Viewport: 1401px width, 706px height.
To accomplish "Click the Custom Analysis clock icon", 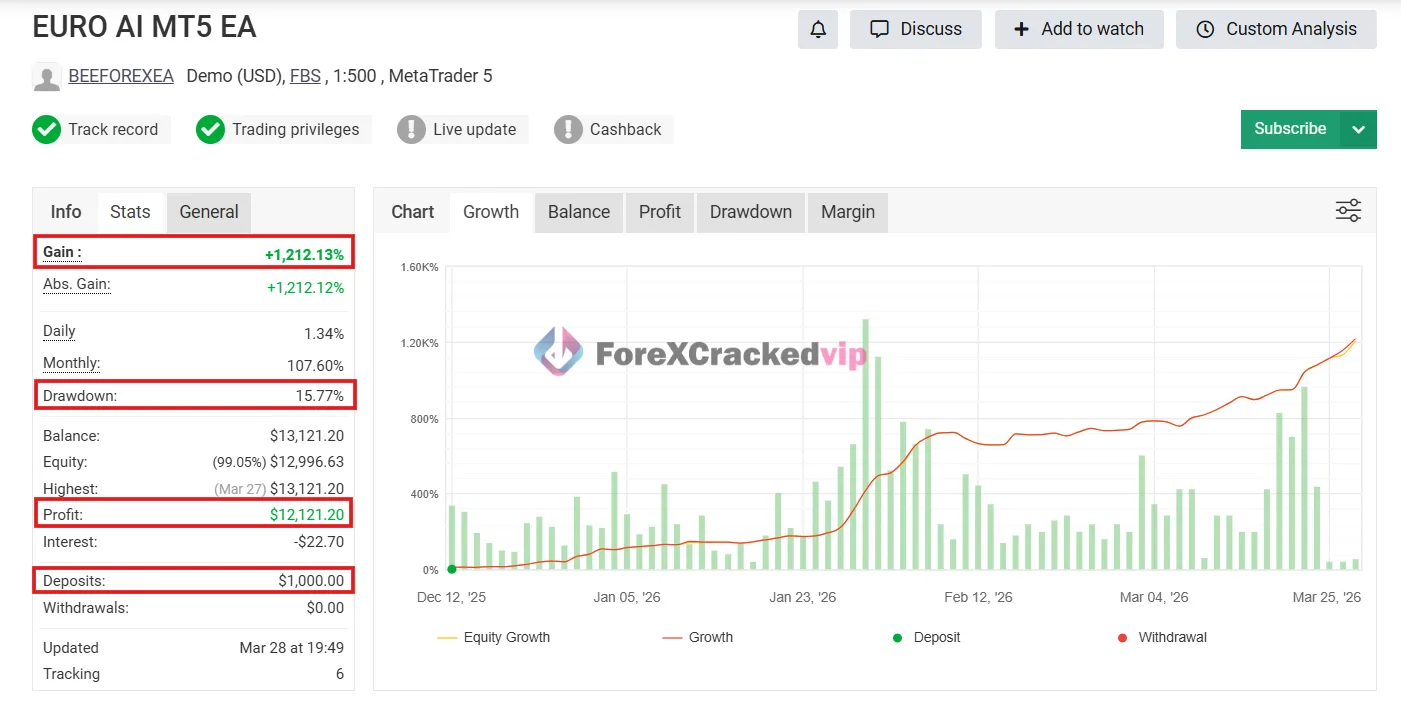I will (1205, 29).
